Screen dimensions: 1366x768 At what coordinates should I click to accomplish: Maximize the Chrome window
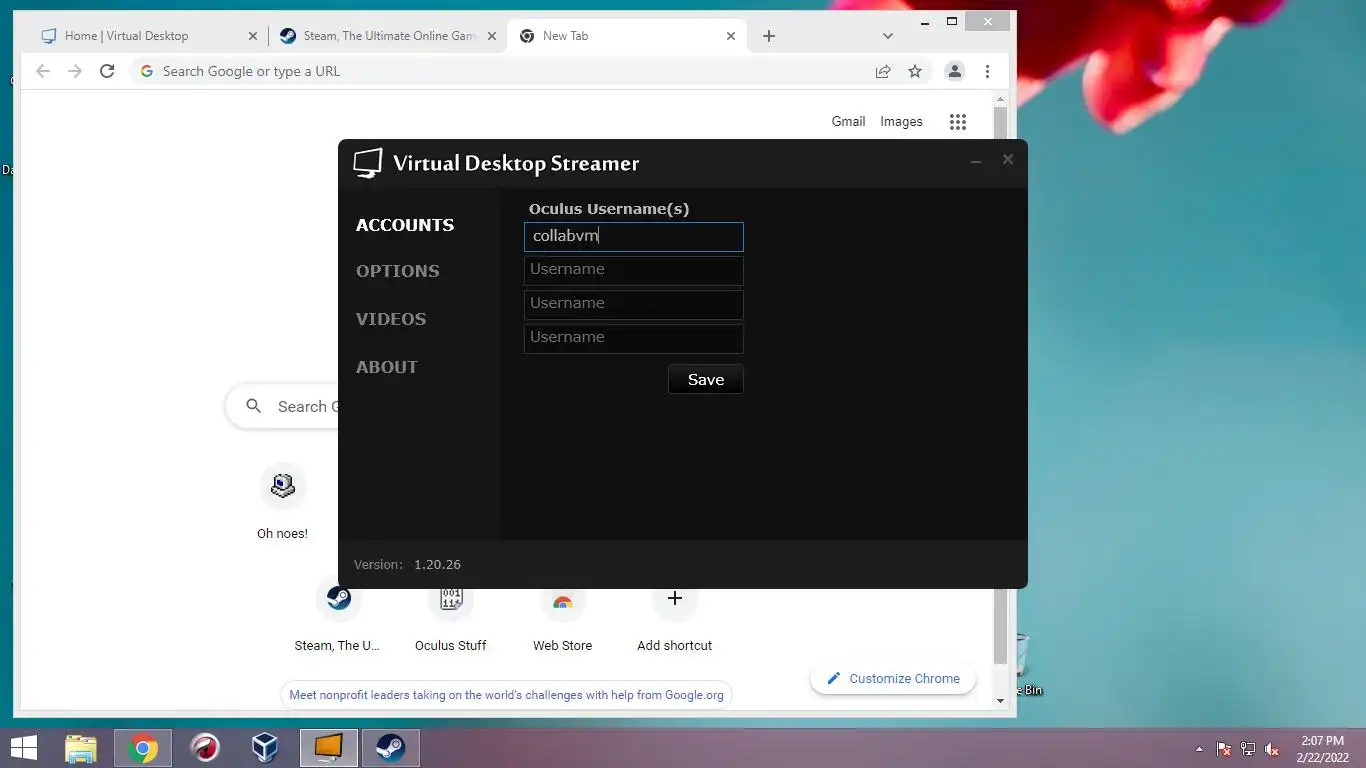click(x=951, y=21)
